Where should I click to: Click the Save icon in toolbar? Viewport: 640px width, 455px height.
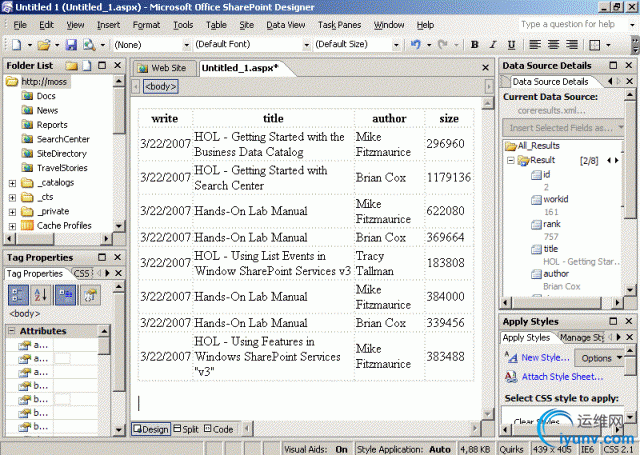point(71,45)
